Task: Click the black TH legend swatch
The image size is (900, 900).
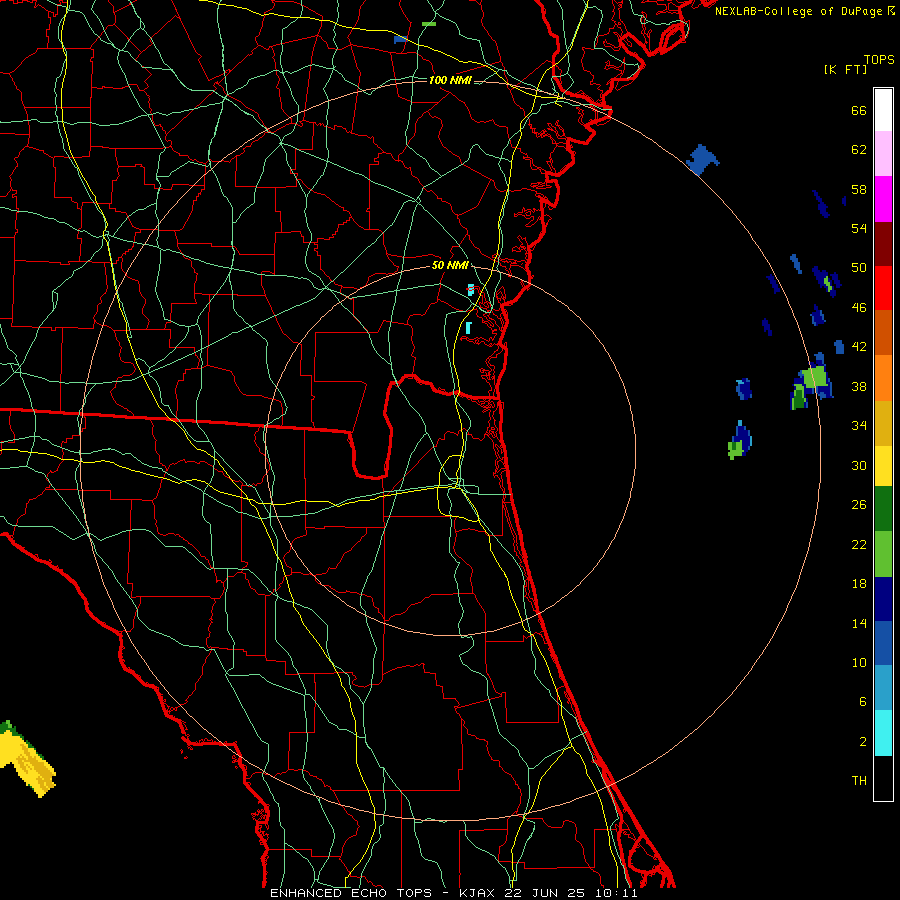Action: click(x=883, y=778)
